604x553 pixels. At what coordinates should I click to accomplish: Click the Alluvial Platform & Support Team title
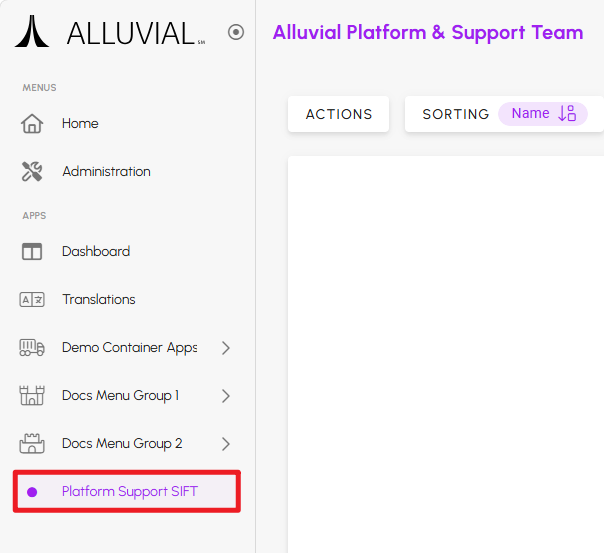(428, 32)
